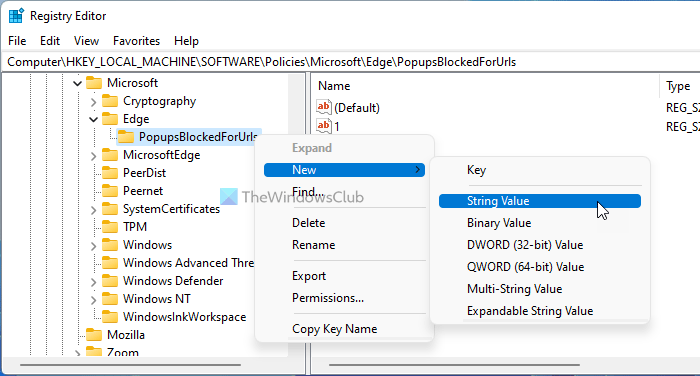The height and width of the screenshot is (376, 700).
Task: Click the Windows Defender folder icon
Action: coord(110,280)
